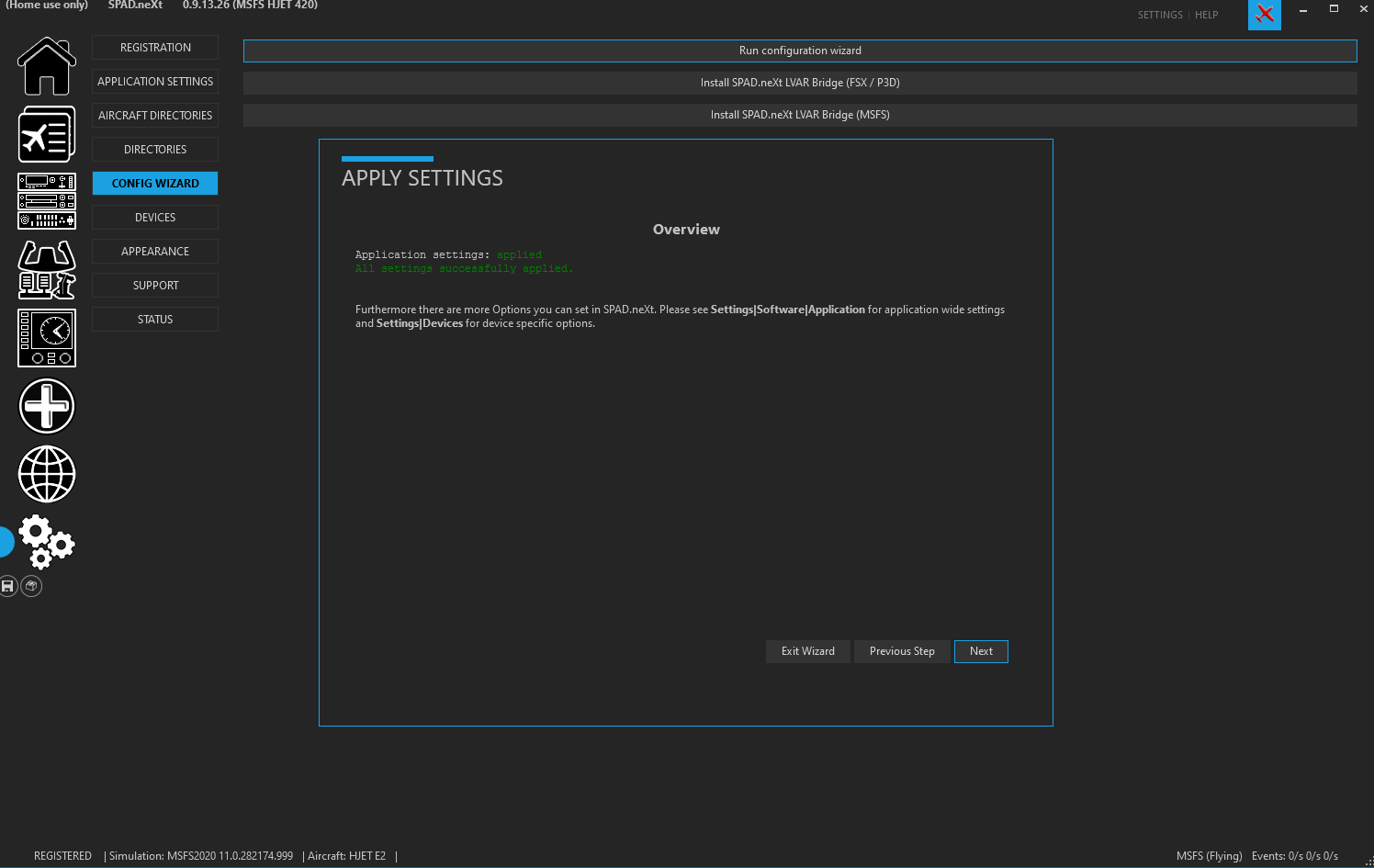Open the radio panel devices icon
The height and width of the screenshot is (868, 1374).
tap(47, 201)
